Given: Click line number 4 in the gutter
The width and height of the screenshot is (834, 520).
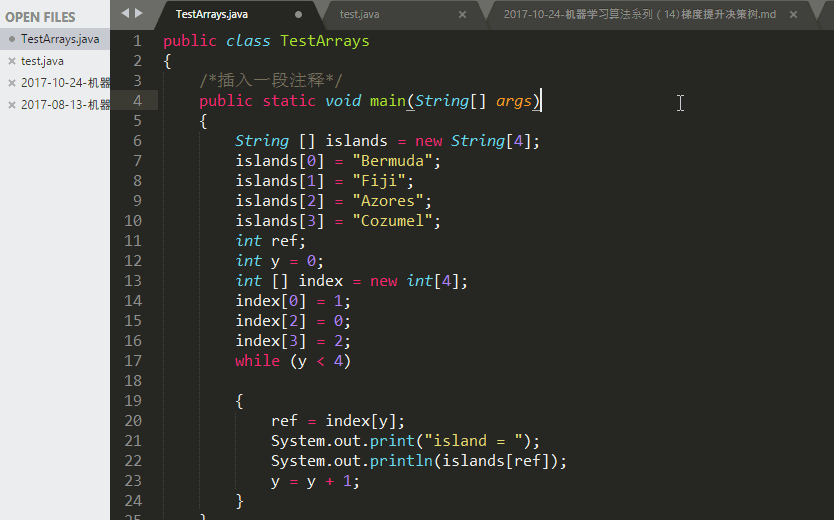Looking at the screenshot, I should click(x=137, y=101).
